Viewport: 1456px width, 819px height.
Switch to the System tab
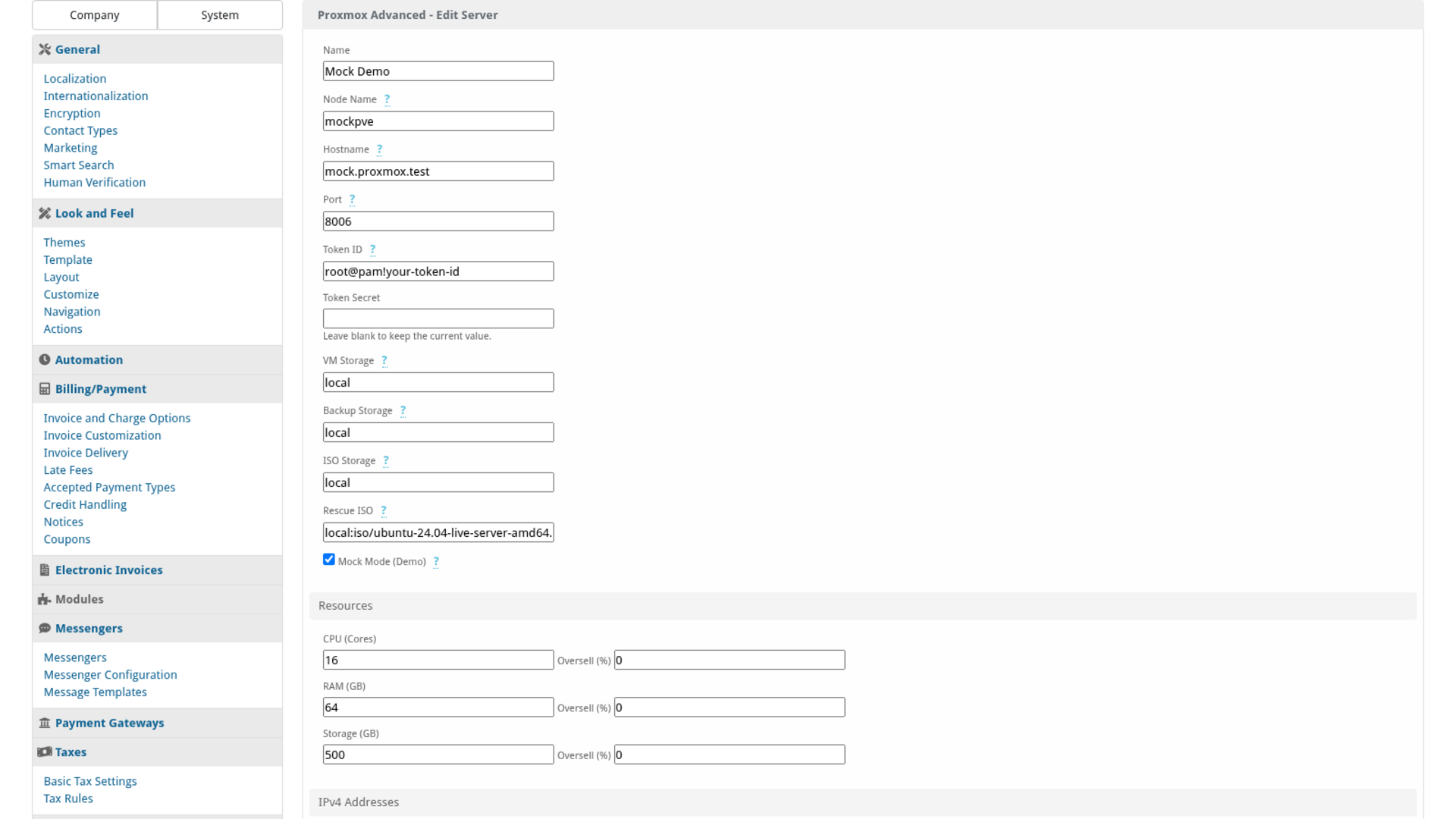click(220, 15)
